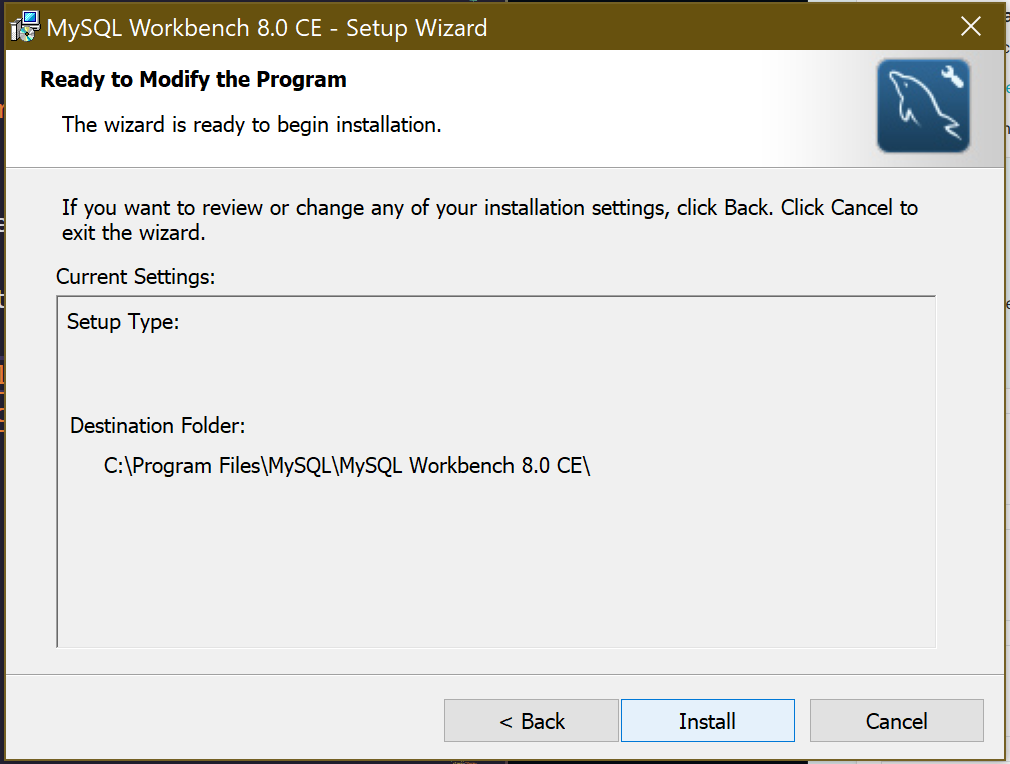This screenshot has width=1010, height=764.
Task: Start installation with the Install button
Action: [x=707, y=721]
